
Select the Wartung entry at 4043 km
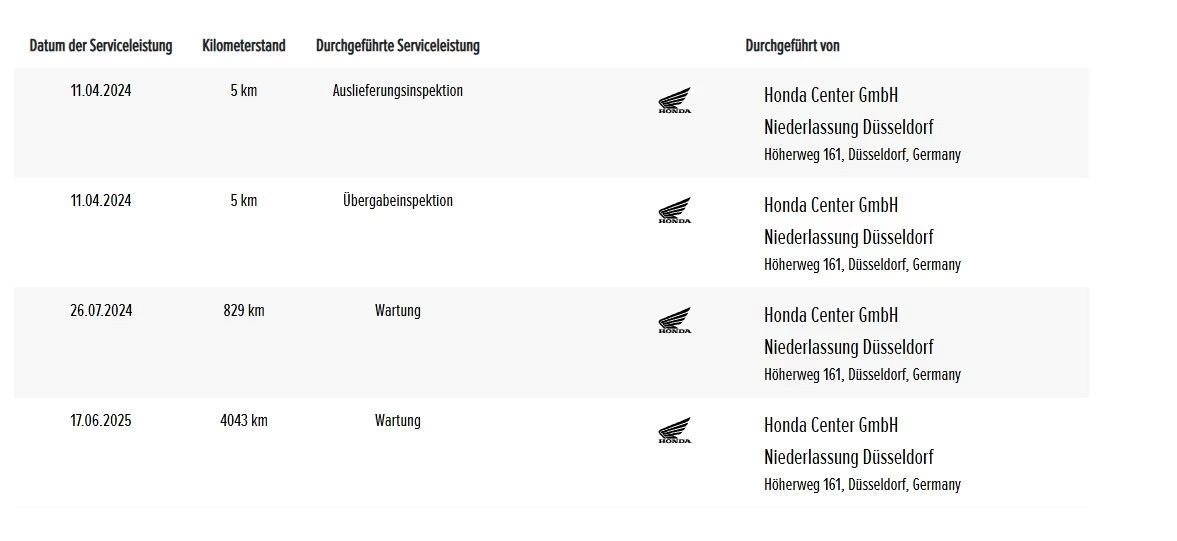397,421
